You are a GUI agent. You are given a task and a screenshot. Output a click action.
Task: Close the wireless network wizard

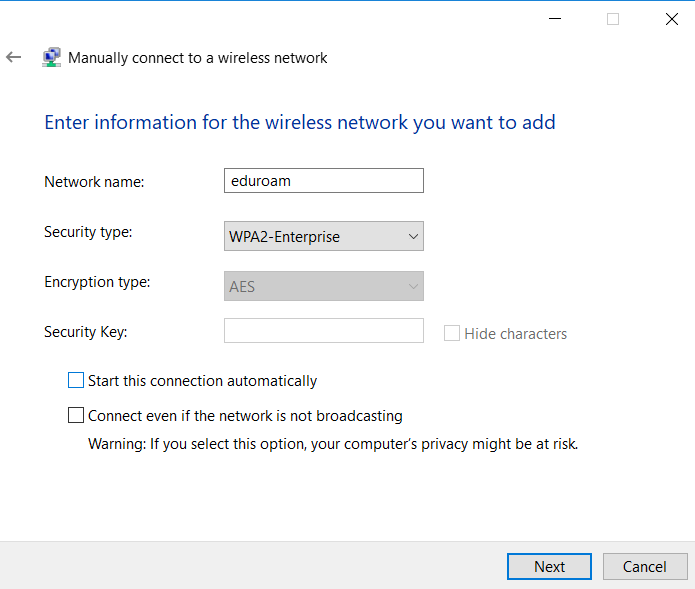[672, 19]
